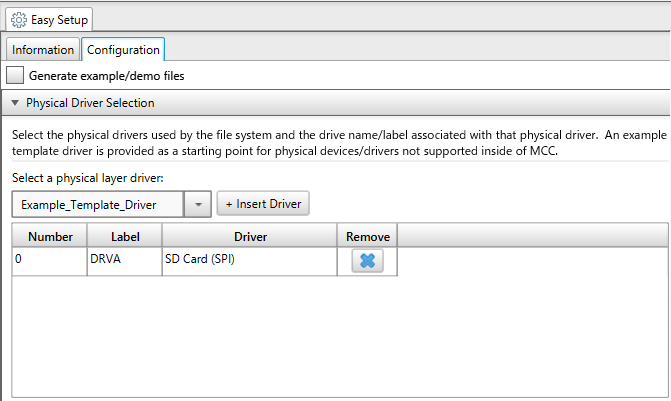Enable Generate example/demo files checkbox
The height and width of the screenshot is (401, 671).
coord(15,75)
